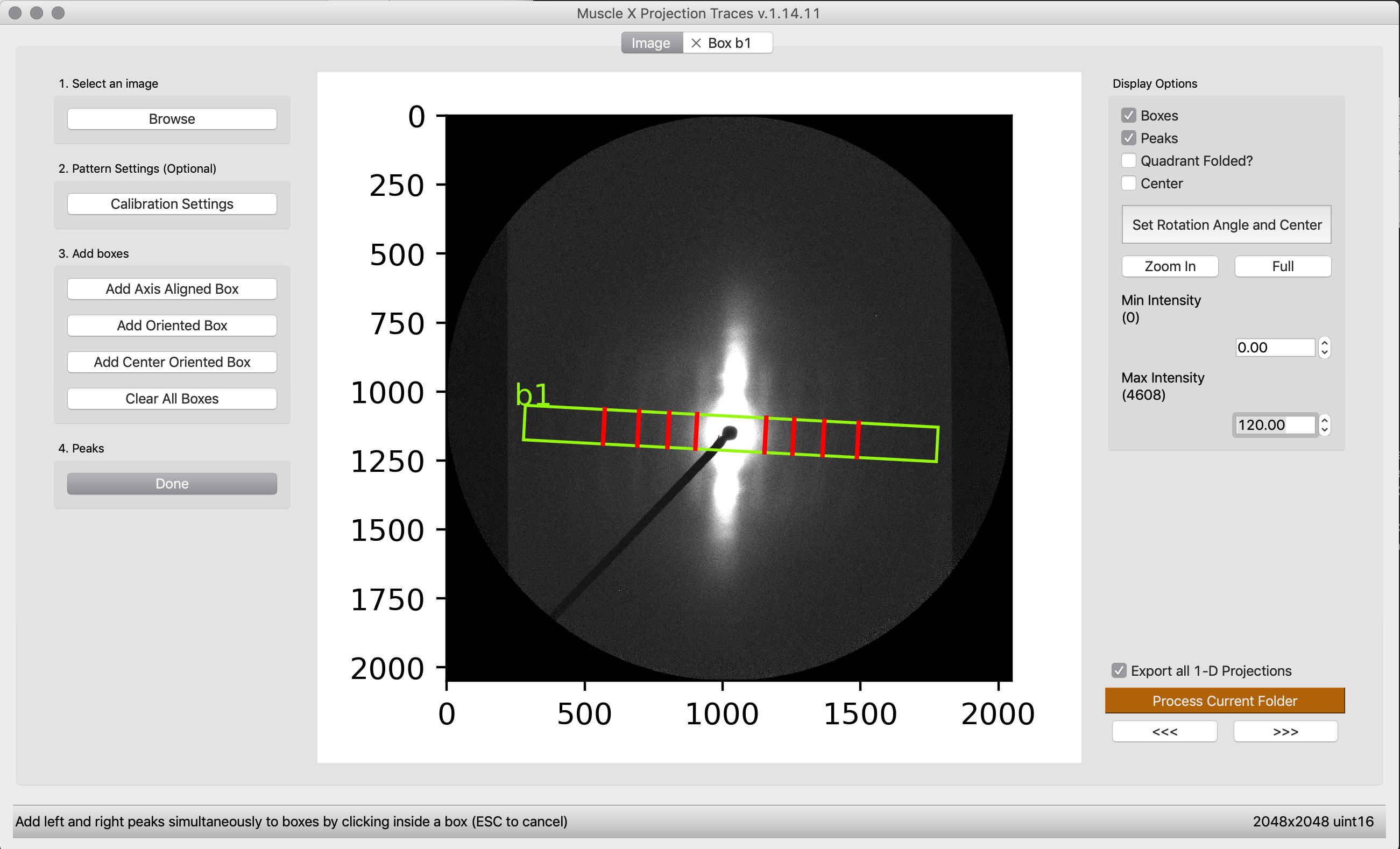
Task: Show the Center display checkbox
Action: click(x=1128, y=183)
